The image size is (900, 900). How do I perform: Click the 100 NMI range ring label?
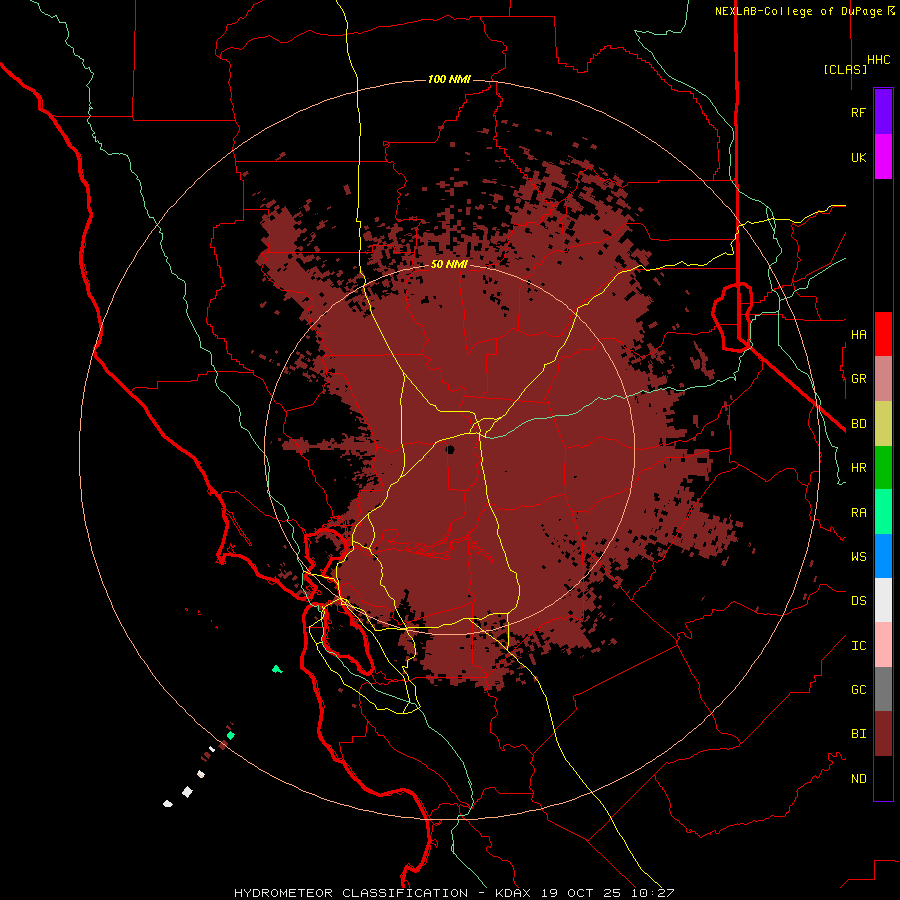click(449, 79)
